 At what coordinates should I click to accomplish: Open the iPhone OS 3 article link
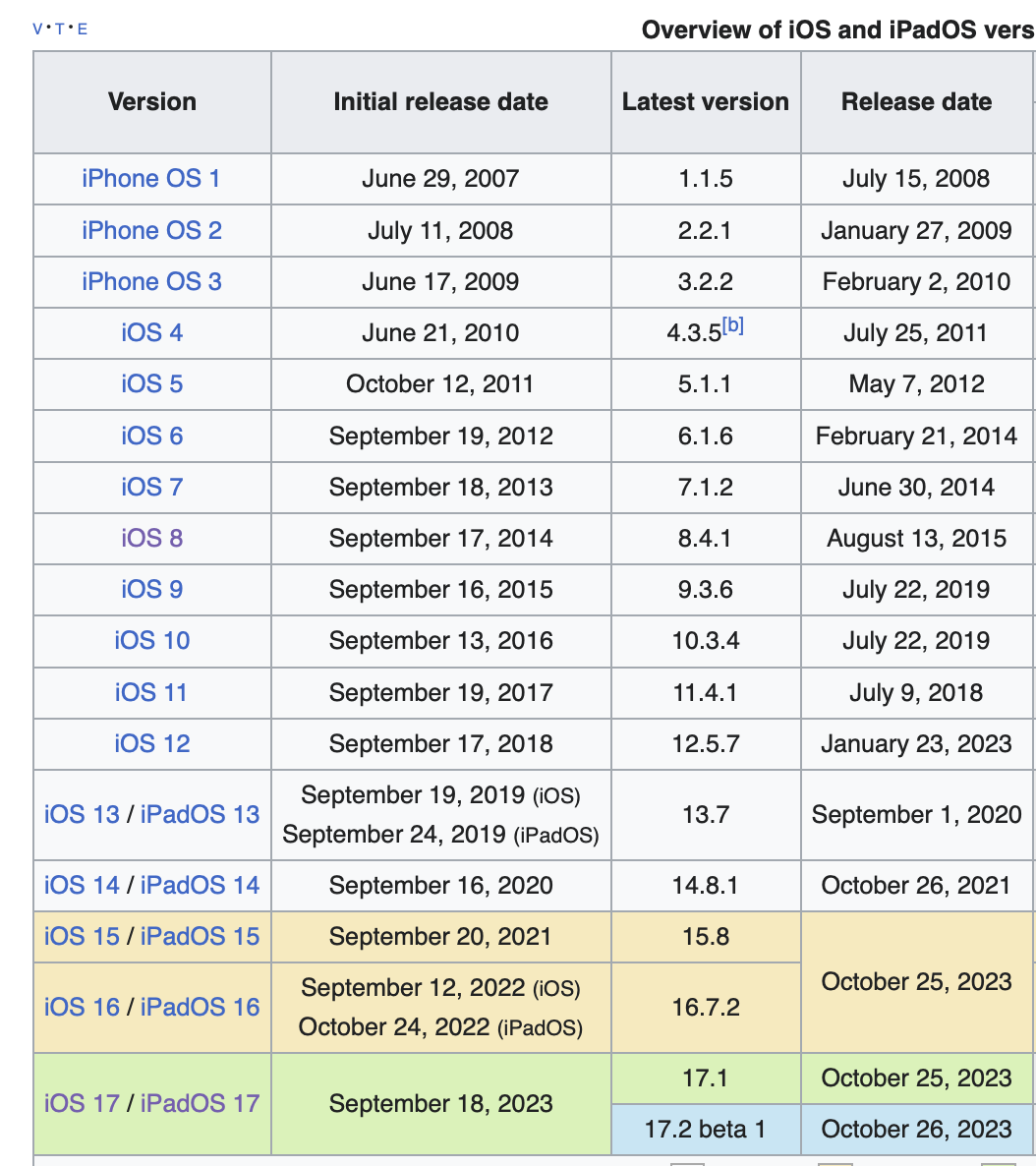coord(151,282)
